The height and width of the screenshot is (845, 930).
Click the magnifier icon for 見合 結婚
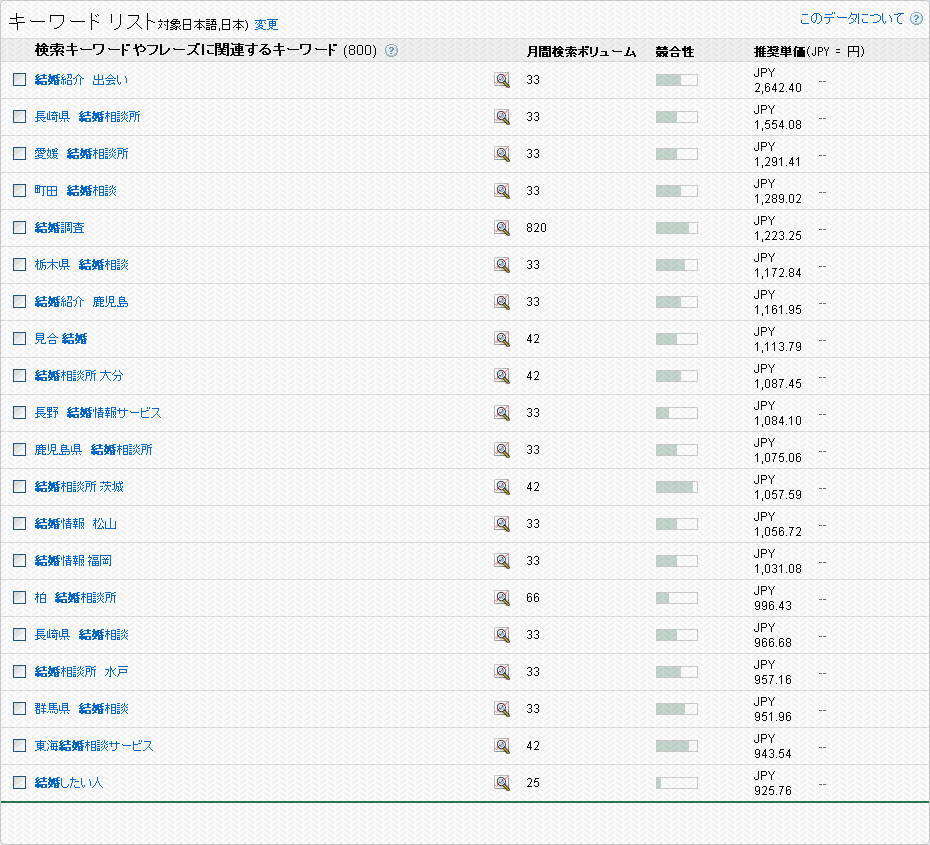[502, 339]
